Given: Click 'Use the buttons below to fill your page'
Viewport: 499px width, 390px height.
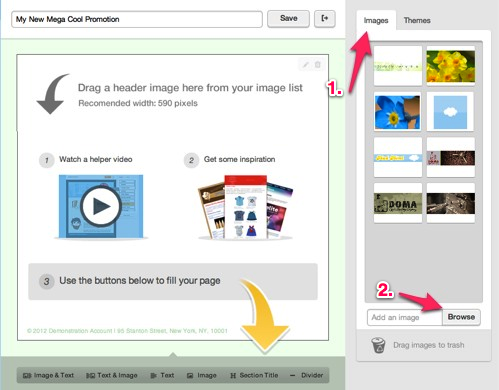Looking at the screenshot, I should (140, 281).
